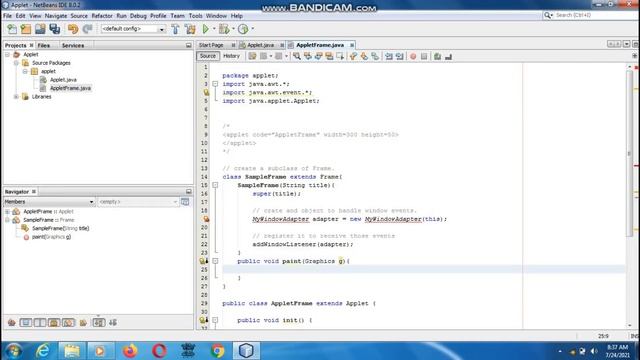Screen dimensions: 640x360
Task: Select AppletFrame.java in the Projects tree
Action: [x=70, y=88]
